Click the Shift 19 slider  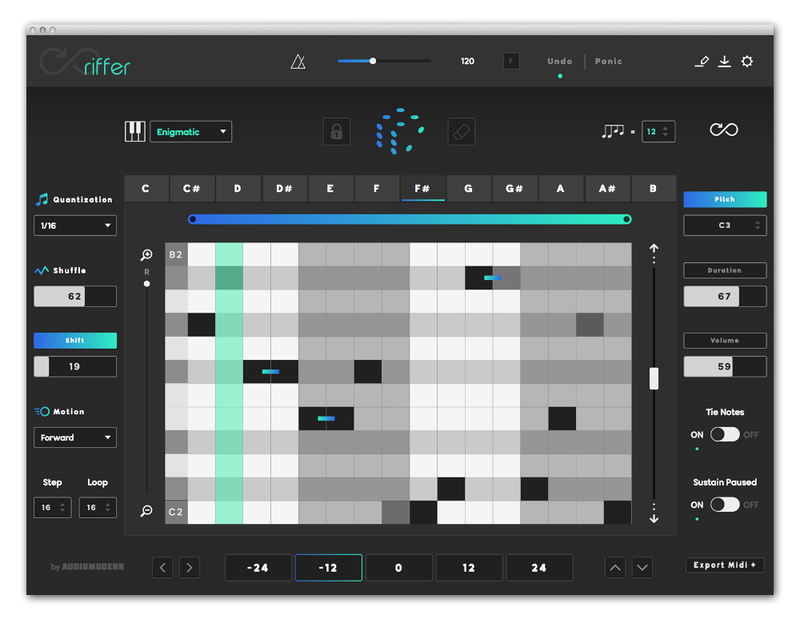click(x=75, y=366)
